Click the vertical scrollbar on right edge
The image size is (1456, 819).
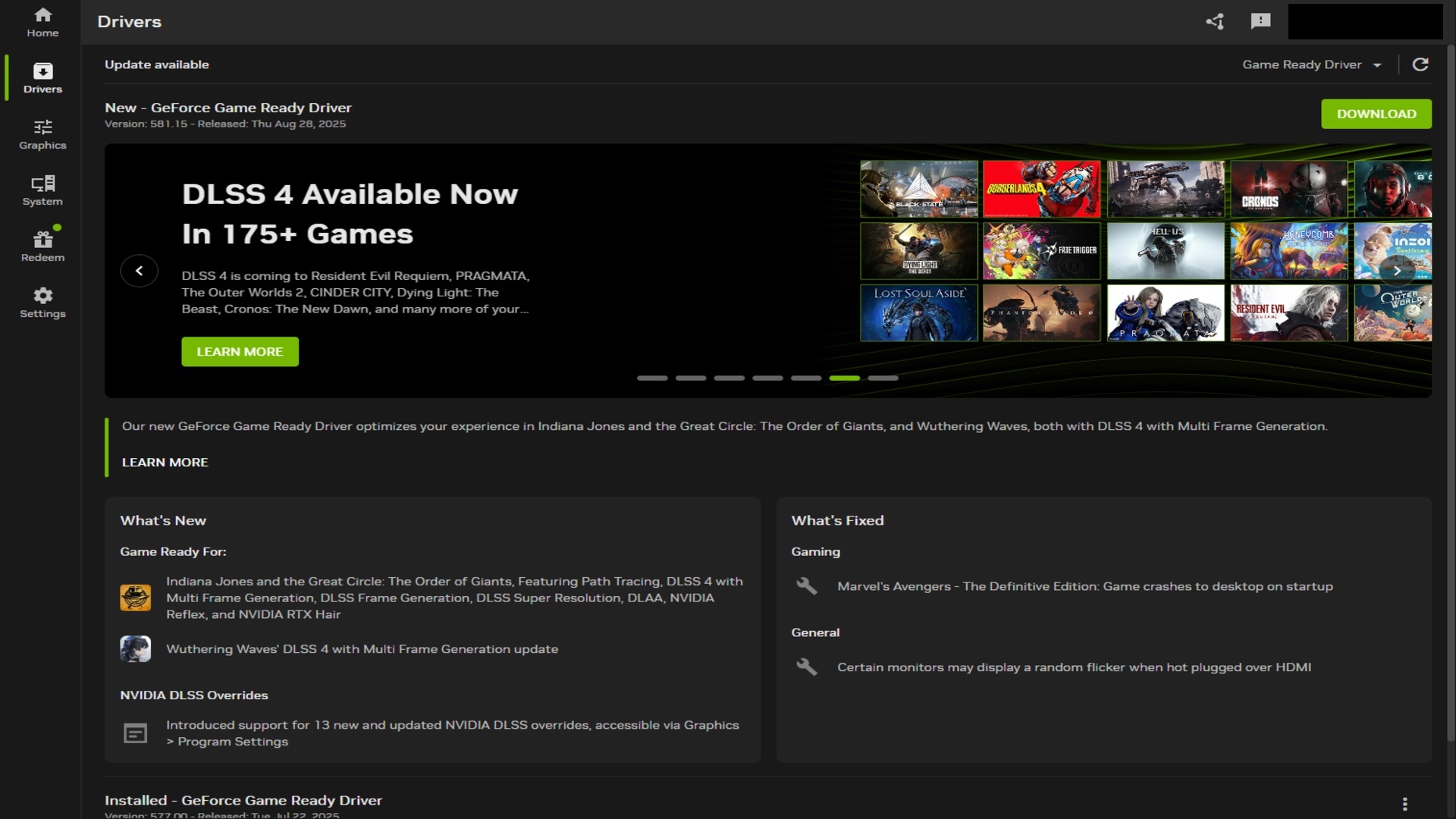pos(1451,394)
